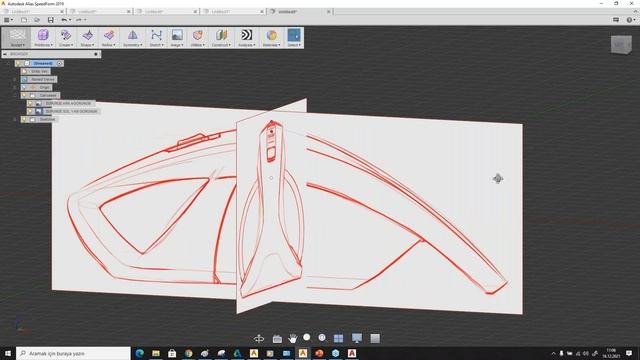Select the Zoom magnifier tool
This screenshot has width=640, height=360.
coord(307,337)
